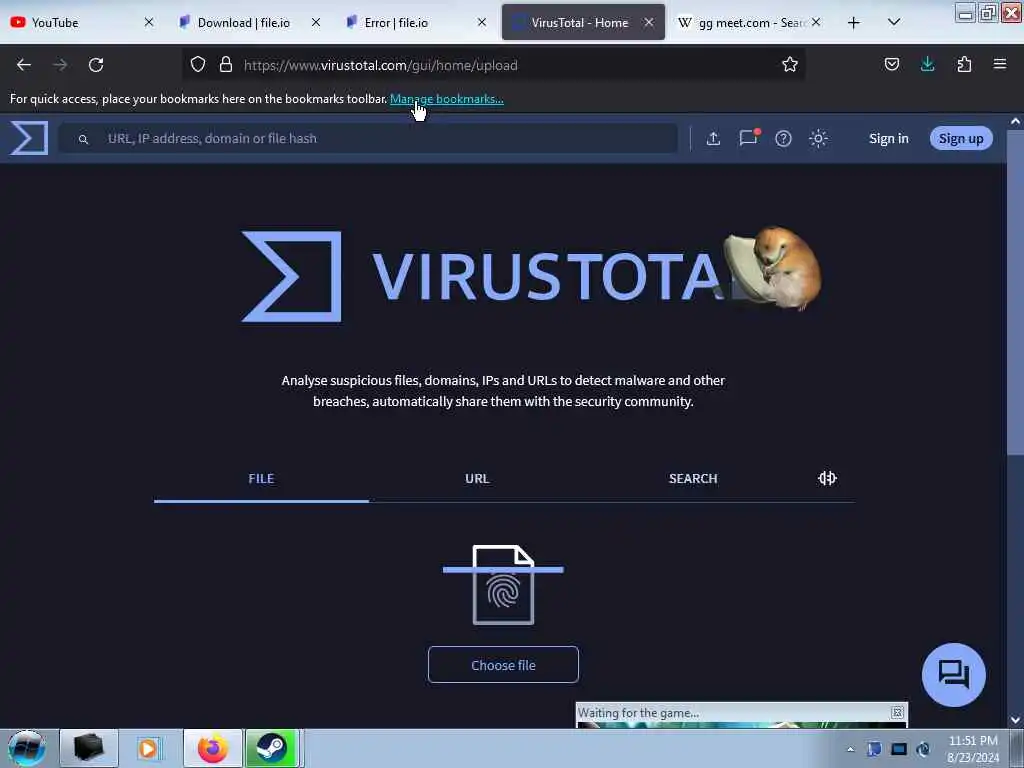Viewport: 1024px width, 768px height.
Task: Open media player taskbar icon
Action: coord(148,748)
